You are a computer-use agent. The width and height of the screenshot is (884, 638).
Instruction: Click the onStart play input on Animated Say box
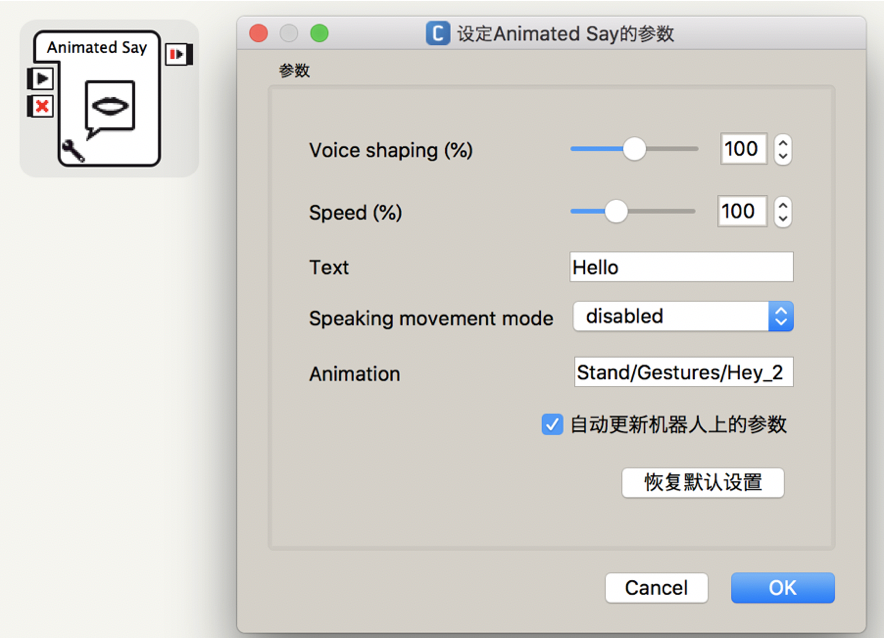click(41, 79)
